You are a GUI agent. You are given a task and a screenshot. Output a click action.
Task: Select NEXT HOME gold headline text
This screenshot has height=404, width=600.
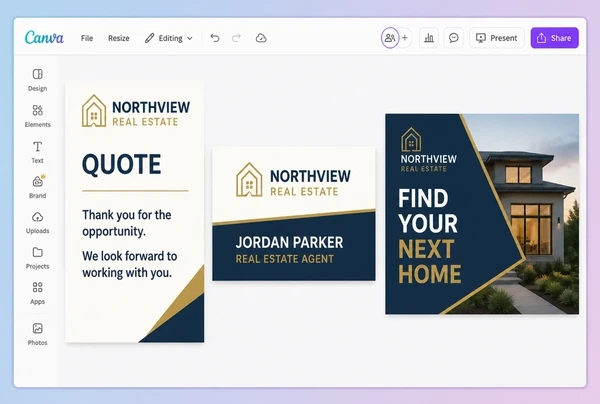(429, 262)
